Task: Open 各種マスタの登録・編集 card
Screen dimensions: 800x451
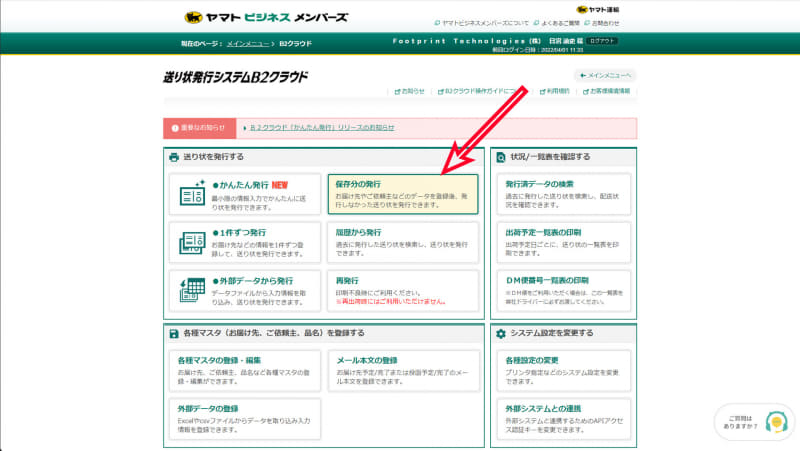Action: pos(245,370)
